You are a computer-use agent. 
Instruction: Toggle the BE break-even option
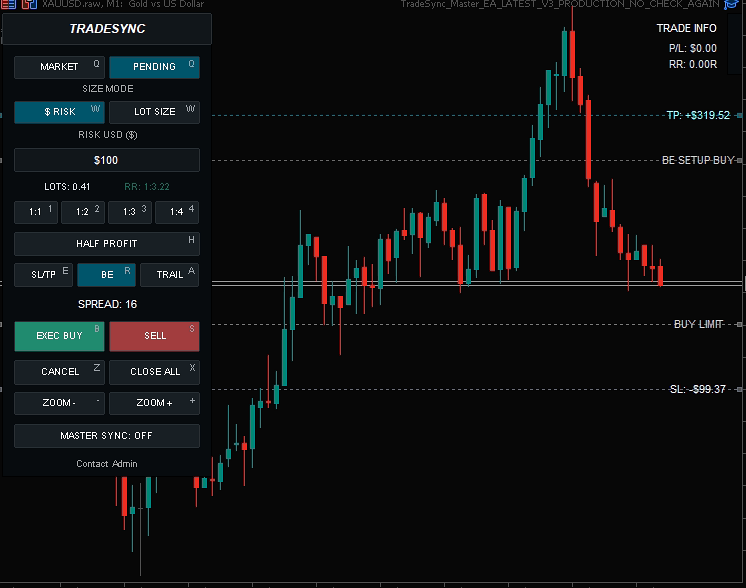coord(107,275)
